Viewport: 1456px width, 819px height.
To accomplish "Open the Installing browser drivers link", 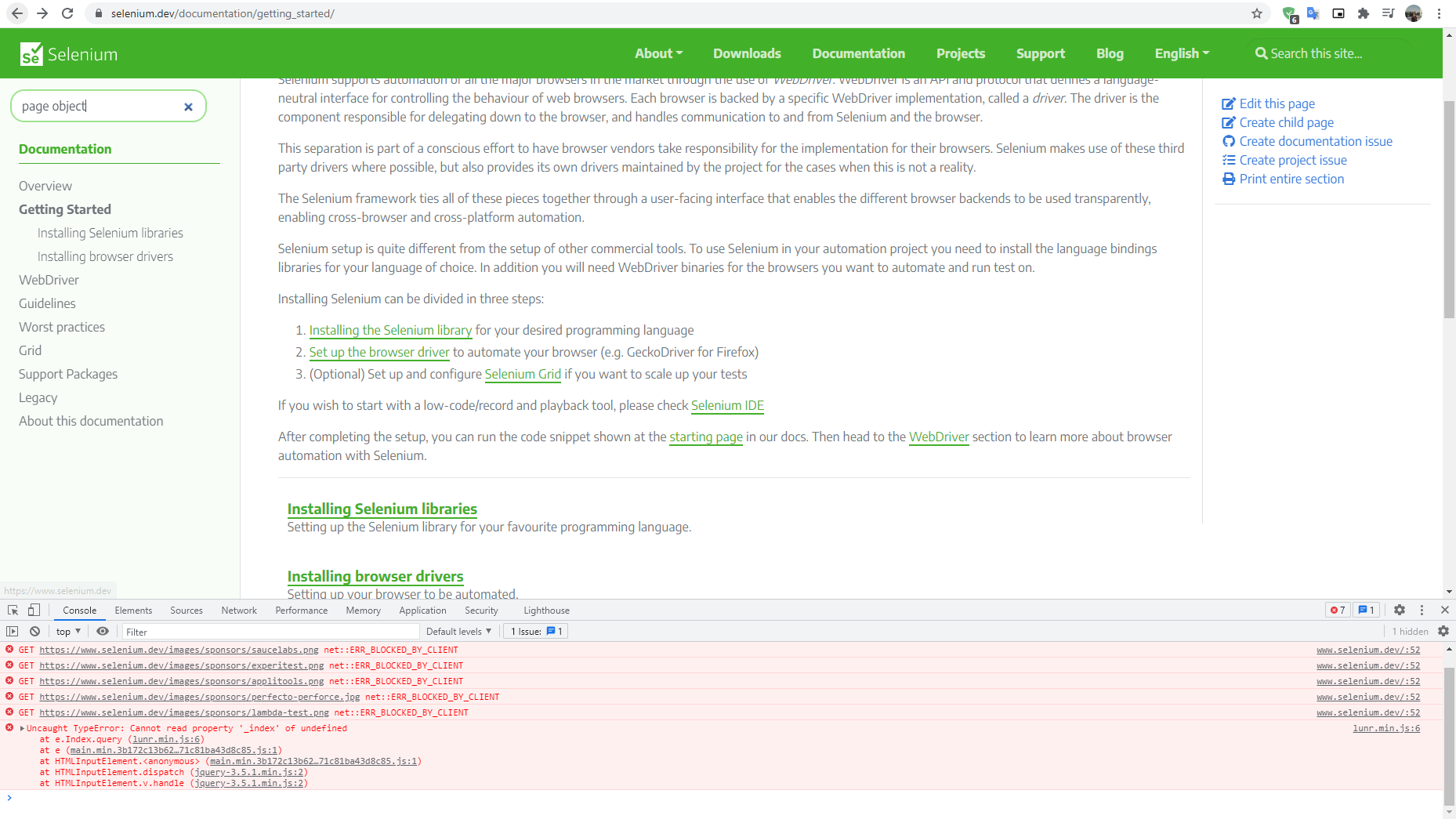I will (375, 576).
